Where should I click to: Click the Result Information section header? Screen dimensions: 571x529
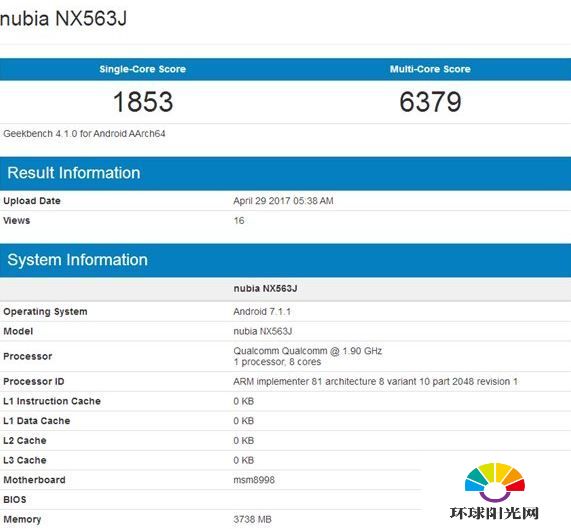74,173
